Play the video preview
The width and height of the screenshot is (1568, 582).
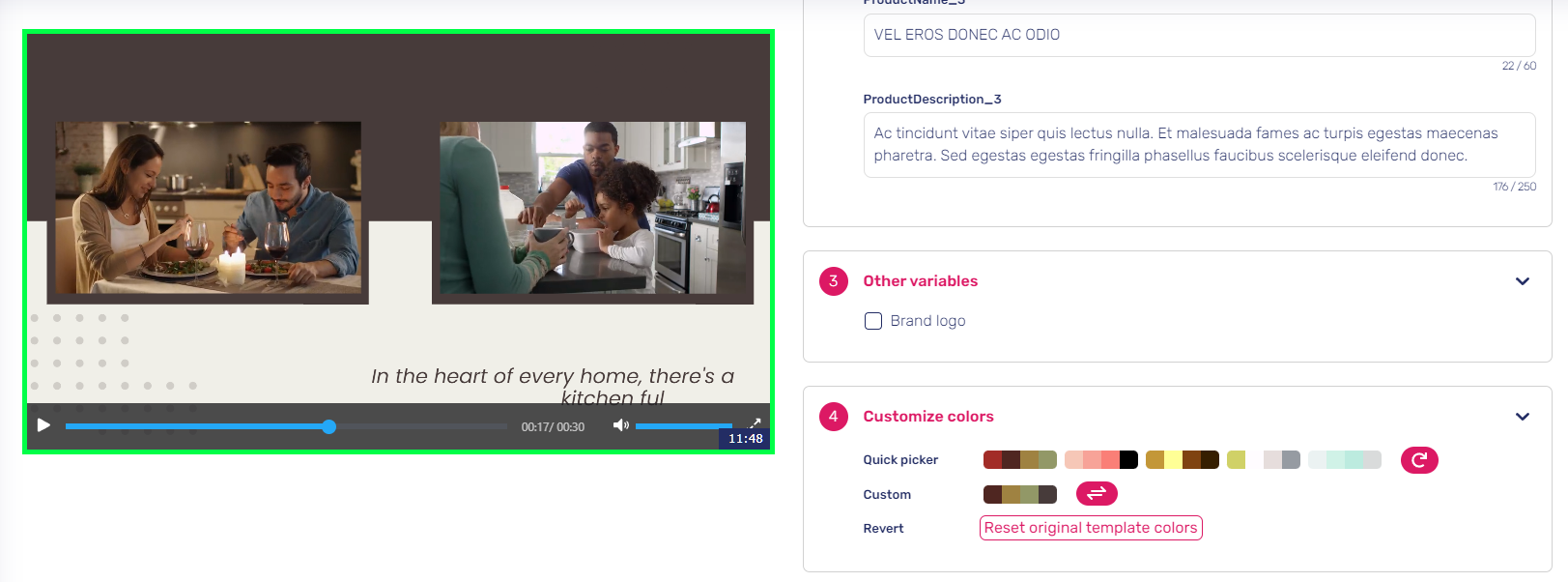(43, 425)
